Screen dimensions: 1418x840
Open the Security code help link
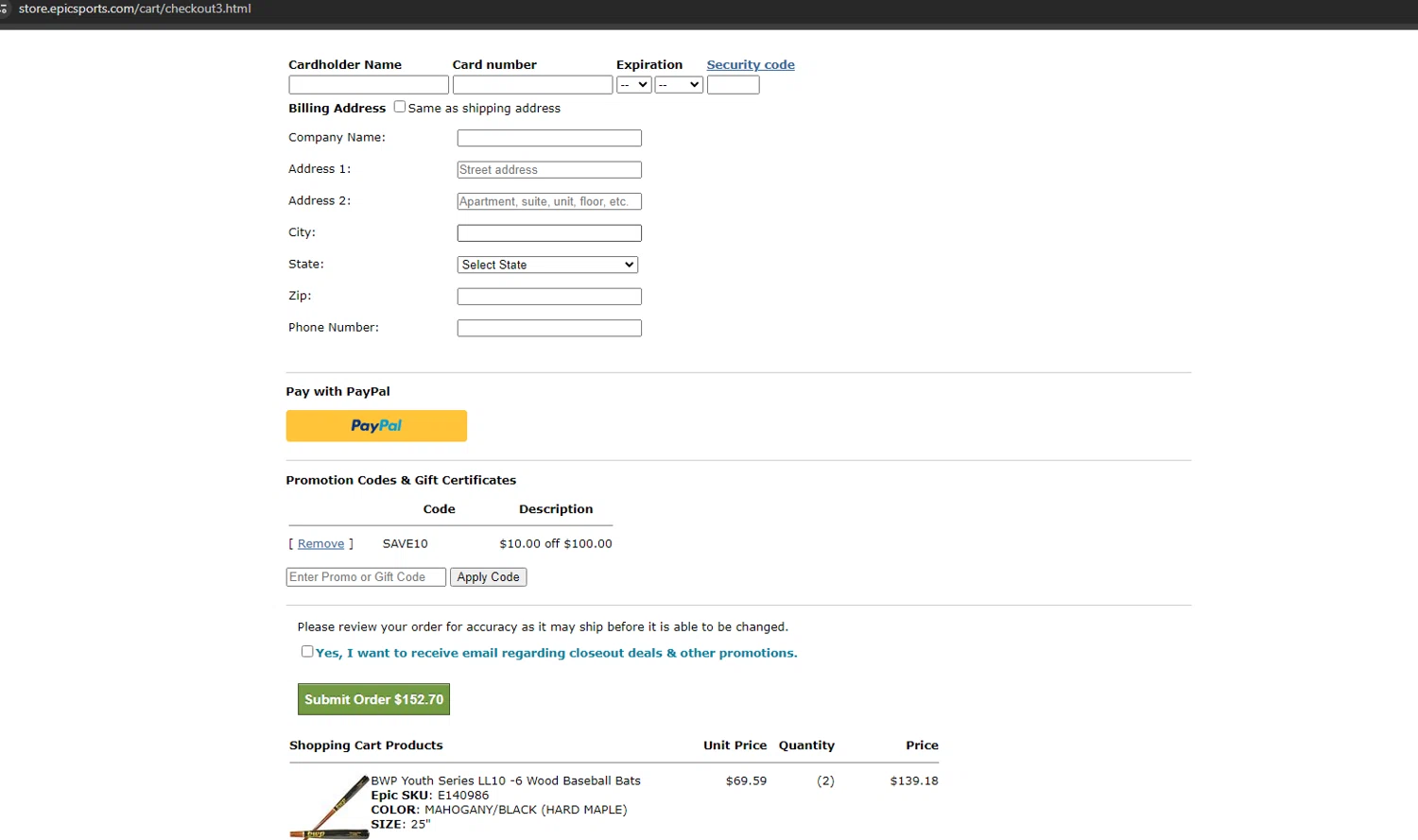pyautogui.click(x=751, y=65)
